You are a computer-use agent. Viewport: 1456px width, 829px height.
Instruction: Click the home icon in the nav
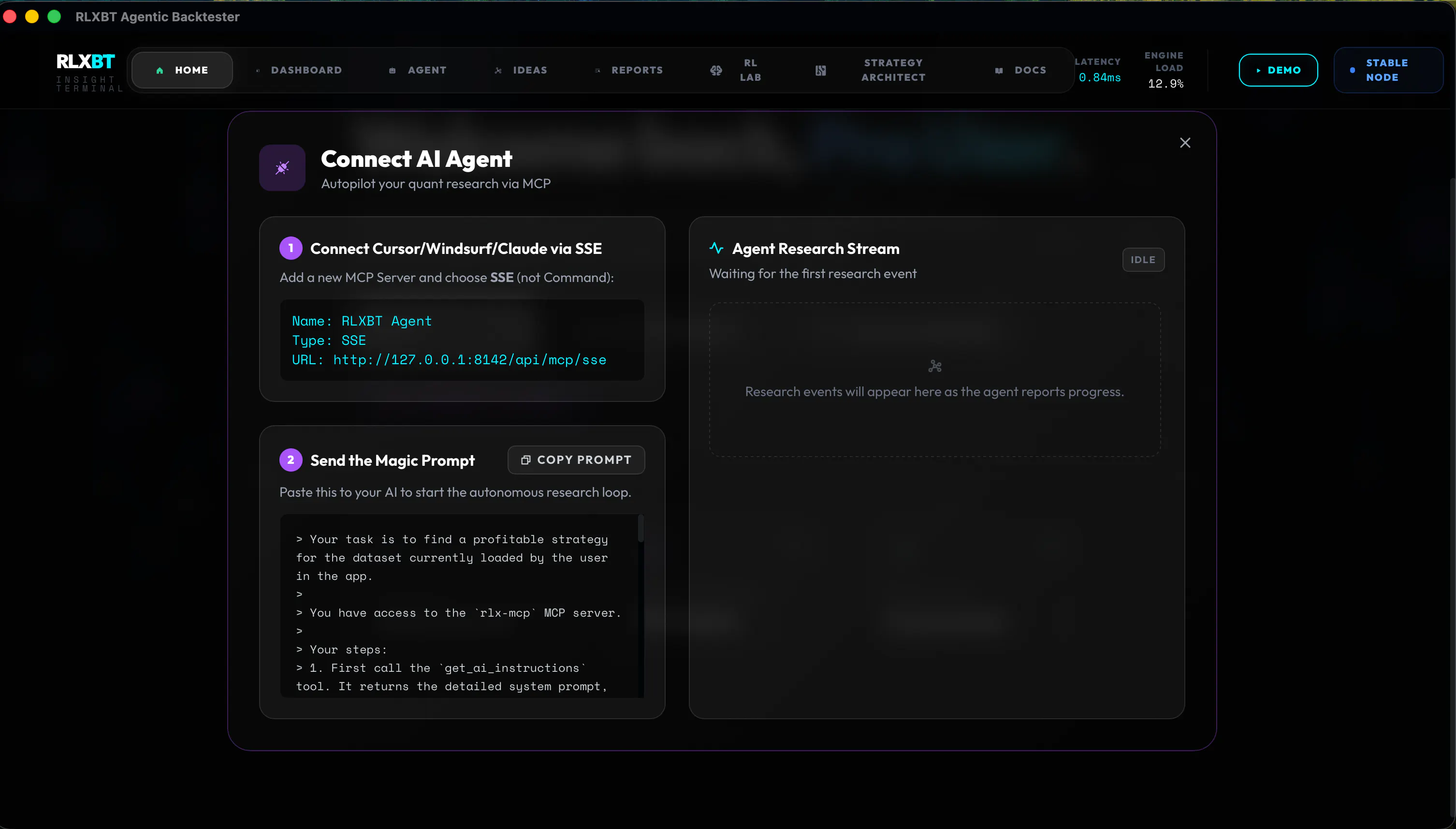coord(160,71)
